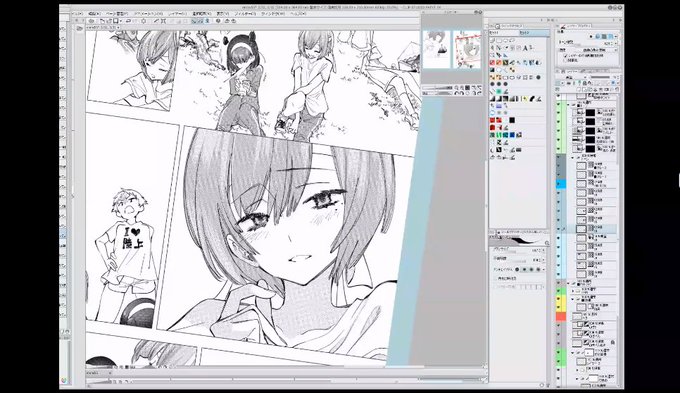Click the solid blue square icon in sub tool palette
The image size is (680, 393).
click(512, 135)
